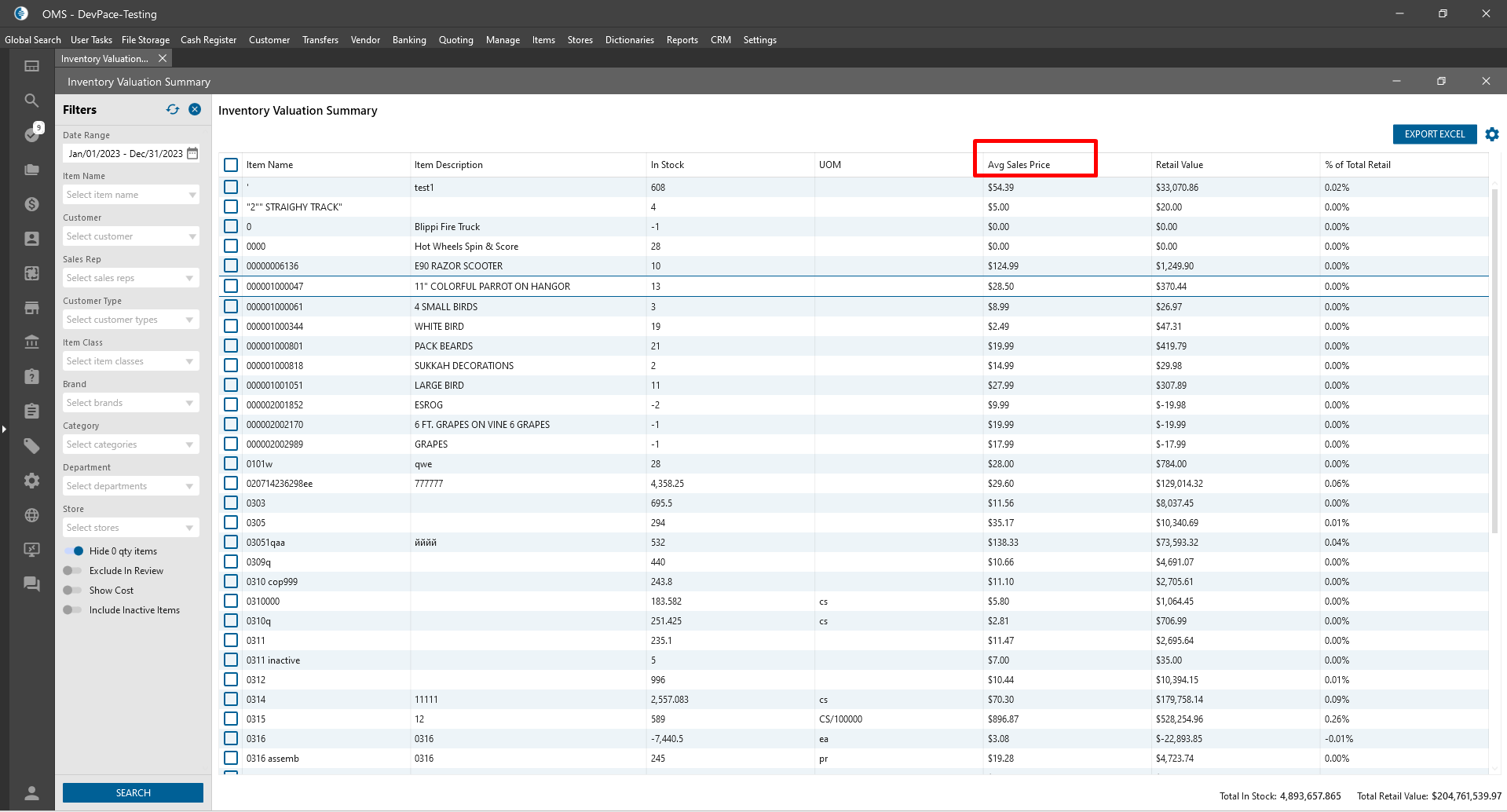Click the Avg Sales Price column header

pyautogui.click(x=1019, y=165)
